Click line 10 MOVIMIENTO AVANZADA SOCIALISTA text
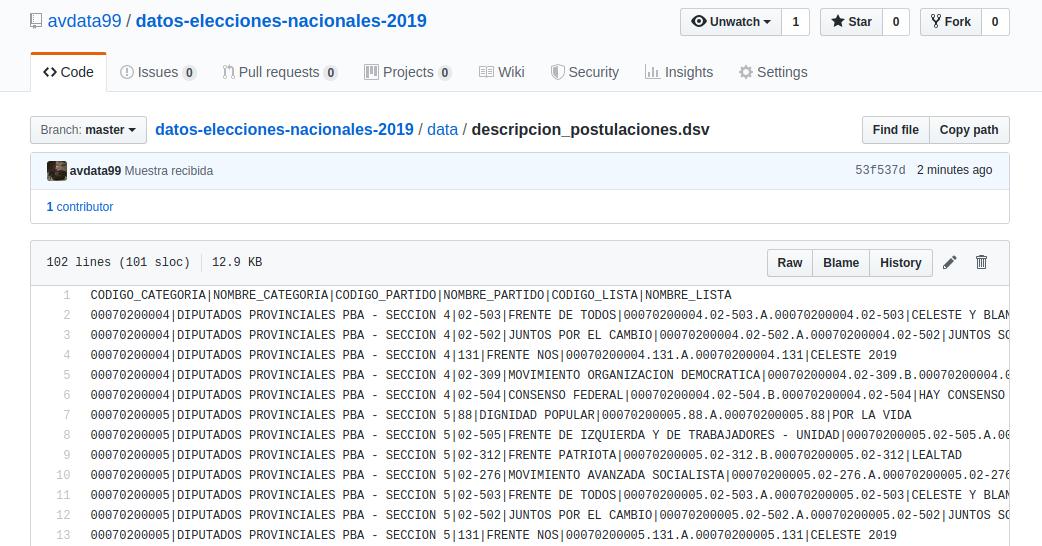This screenshot has width=1042, height=546. pyautogui.click(x=616, y=475)
